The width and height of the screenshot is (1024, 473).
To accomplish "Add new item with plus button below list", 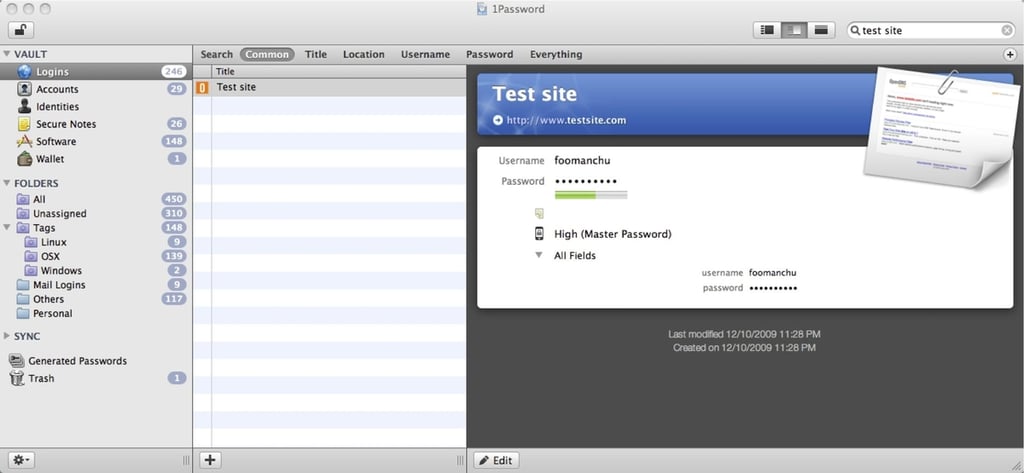I will (210, 460).
